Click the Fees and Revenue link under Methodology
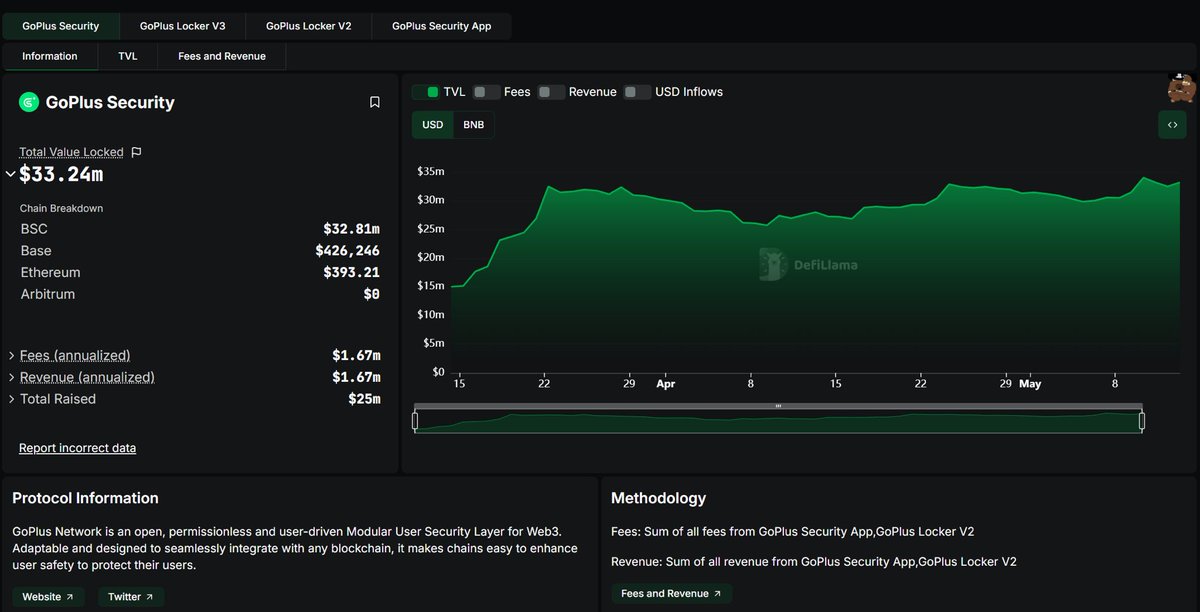Image resolution: width=1200 pixels, height=612 pixels. 672,594
